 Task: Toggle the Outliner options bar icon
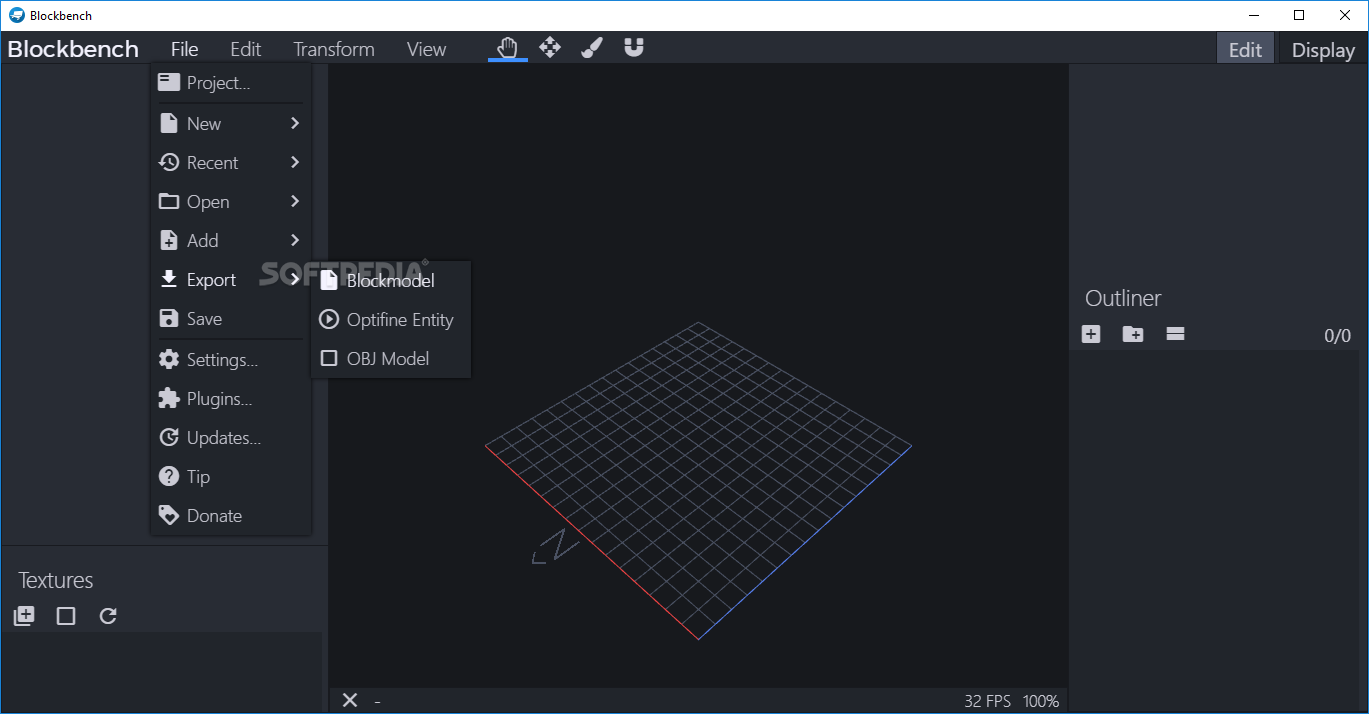pyautogui.click(x=1175, y=334)
